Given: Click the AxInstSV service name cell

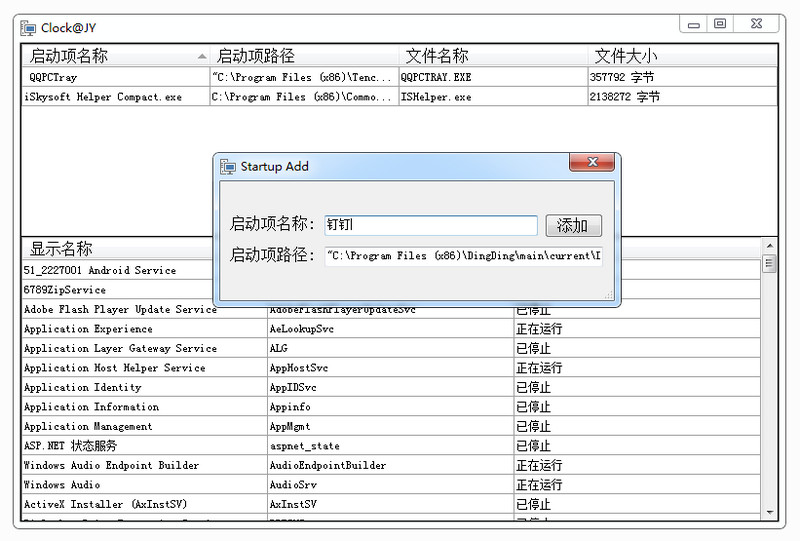Looking at the screenshot, I should 390,504.
